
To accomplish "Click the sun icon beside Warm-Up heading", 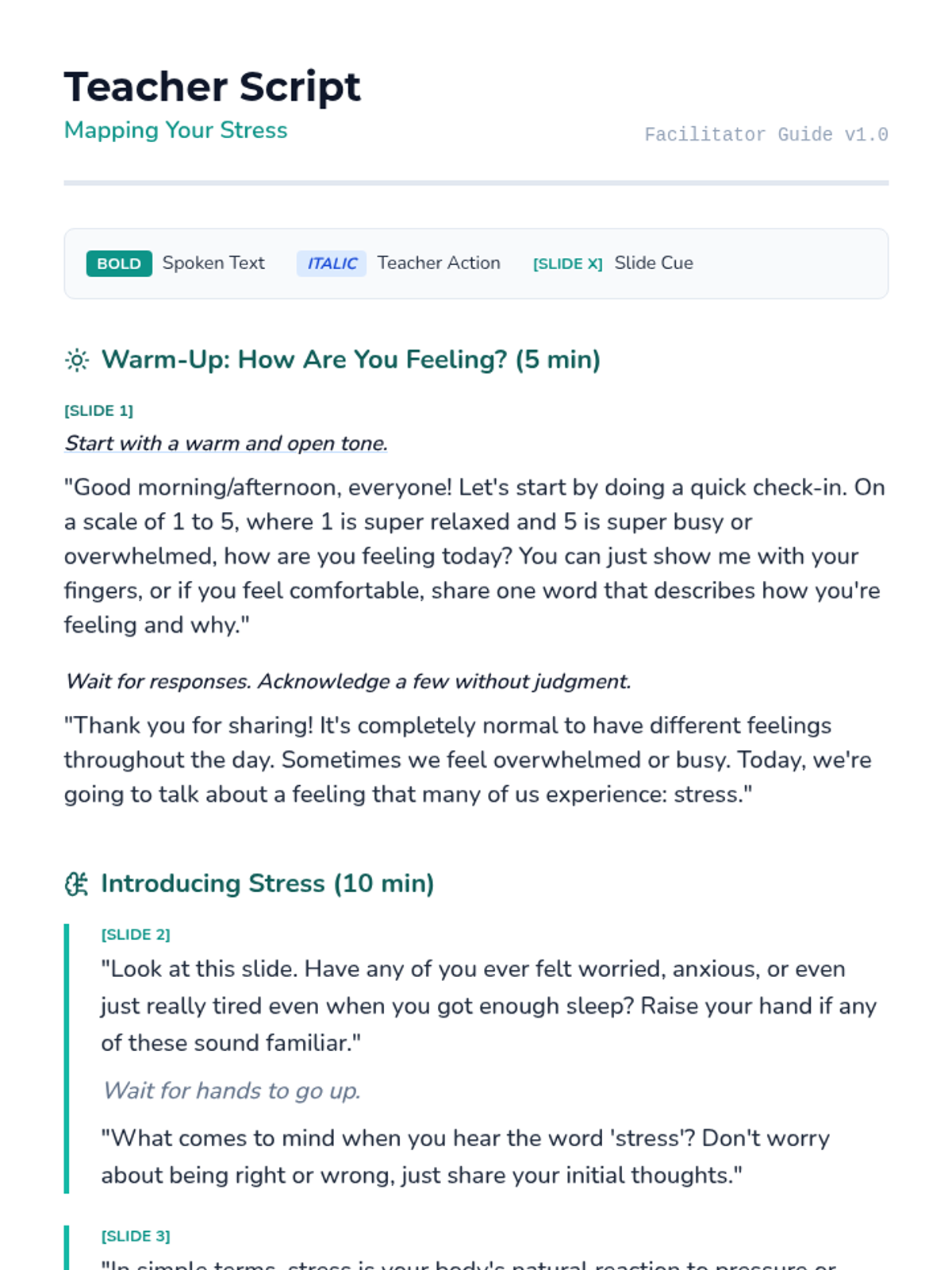I will click(77, 360).
